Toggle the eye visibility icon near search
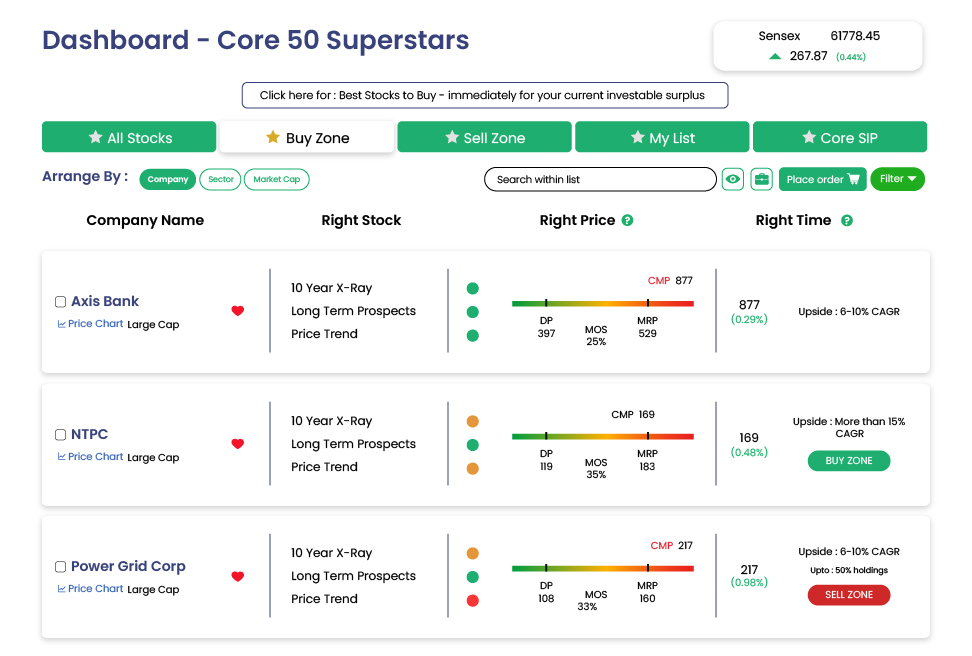 click(733, 179)
